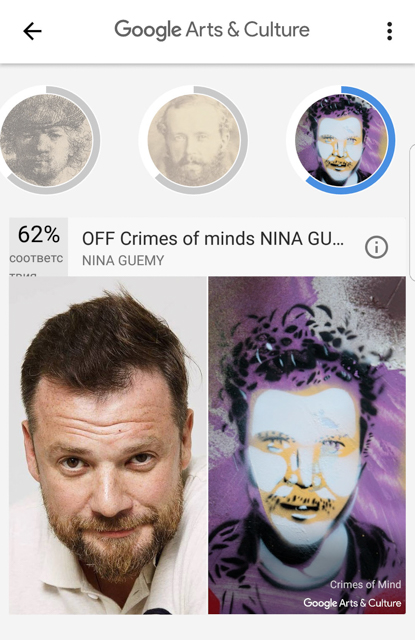415x640 pixels.
Task: Open artwork info icon
Action: pos(376,247)
